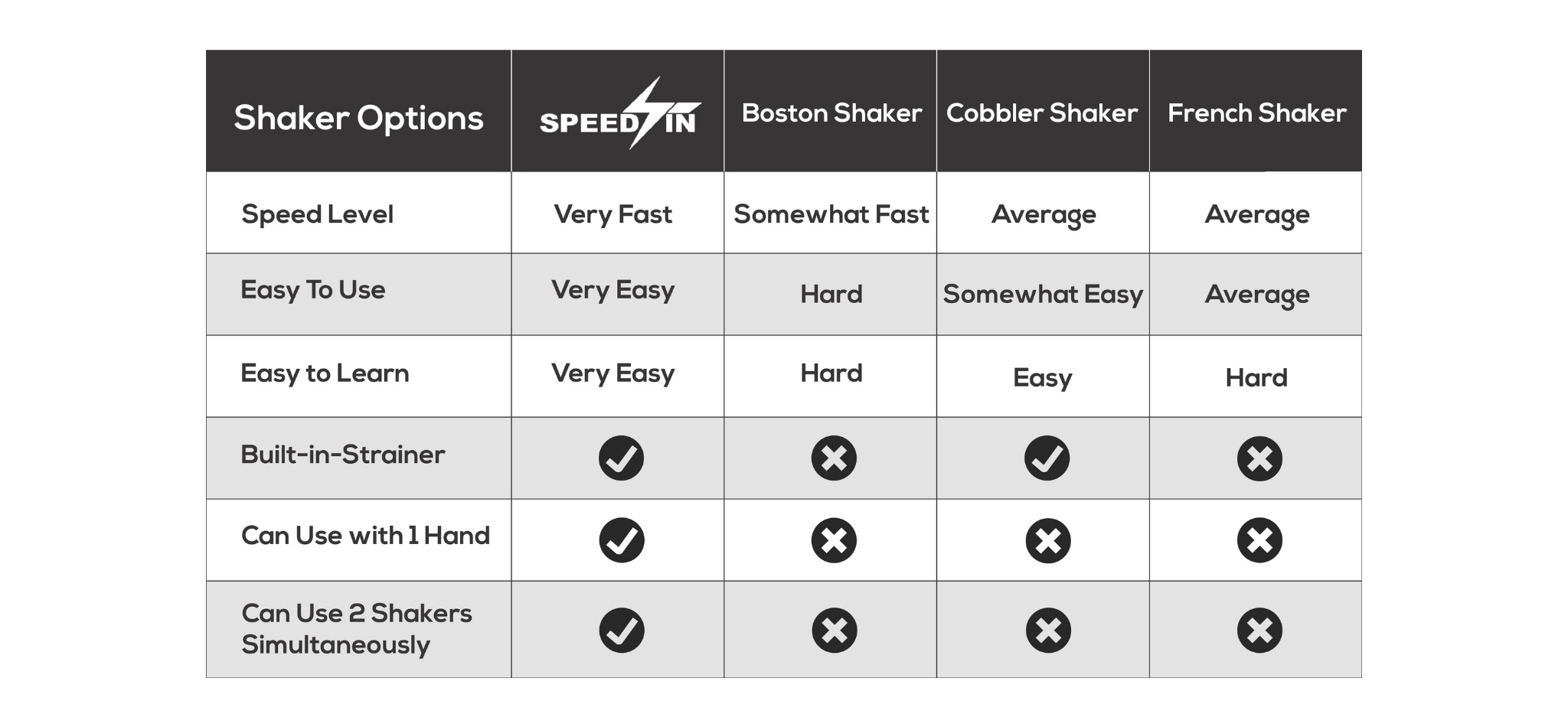The image size is (1568, 727).
Task: Click Boston Shaker's two-shakers simultaneously X icon
Action: [834, 631]
